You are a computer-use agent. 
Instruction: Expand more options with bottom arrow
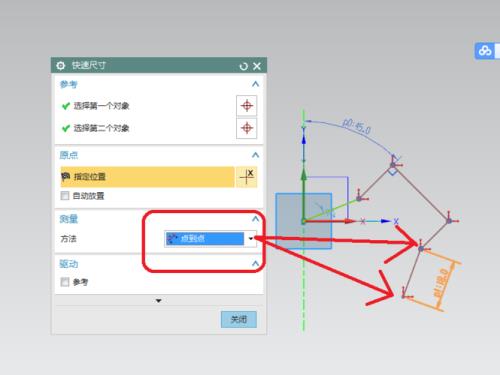(x=159, y=301)
